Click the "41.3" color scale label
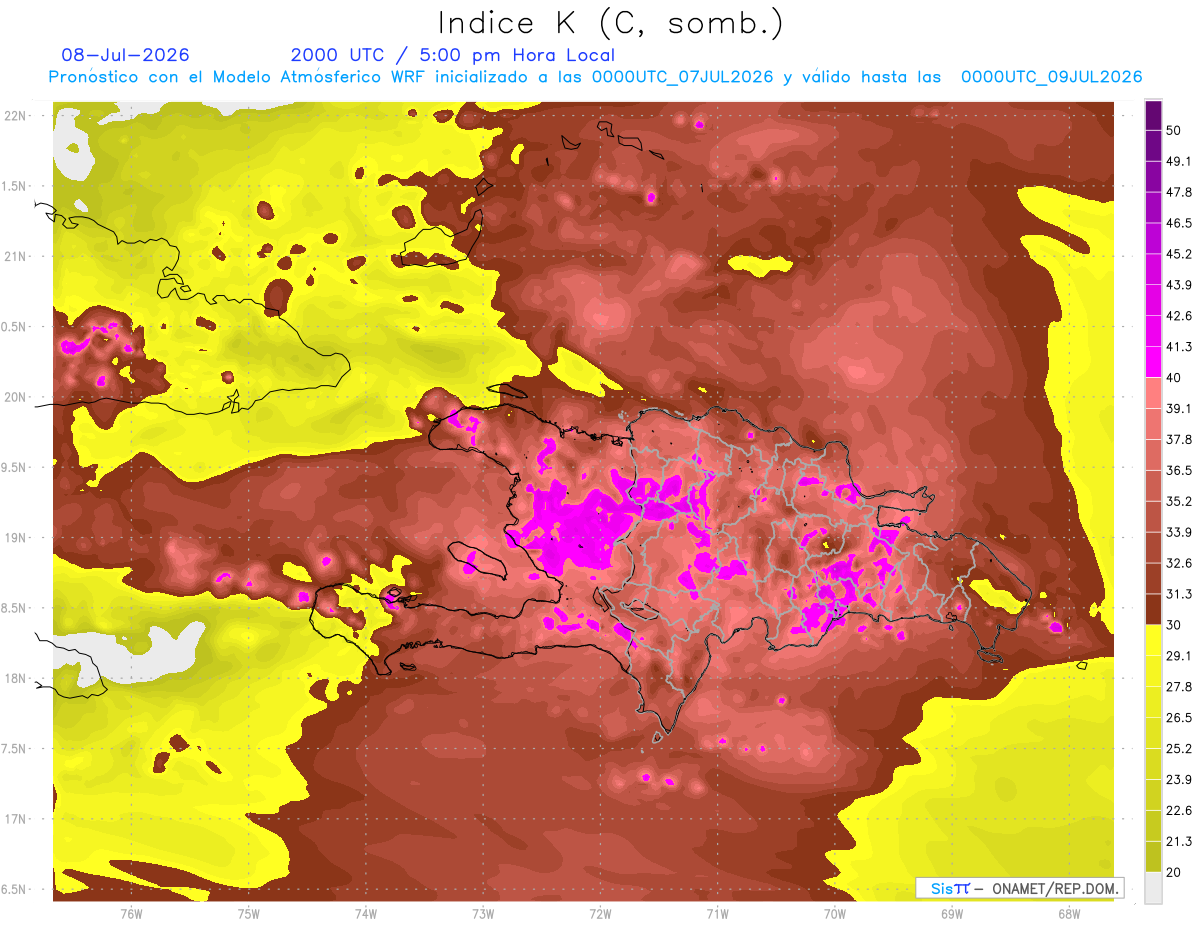Screen dimensions: 1200x927 [x=1179, y=347]
